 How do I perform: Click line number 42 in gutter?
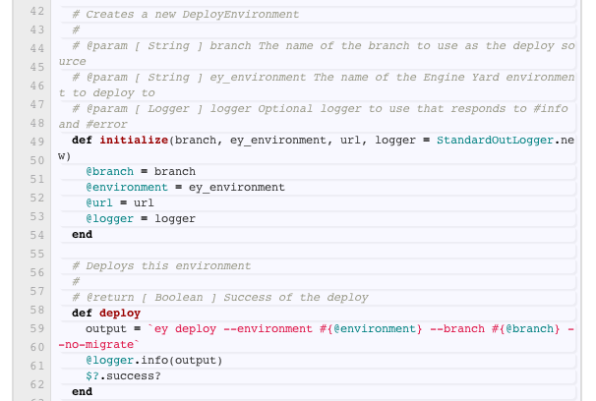[37, 11]
